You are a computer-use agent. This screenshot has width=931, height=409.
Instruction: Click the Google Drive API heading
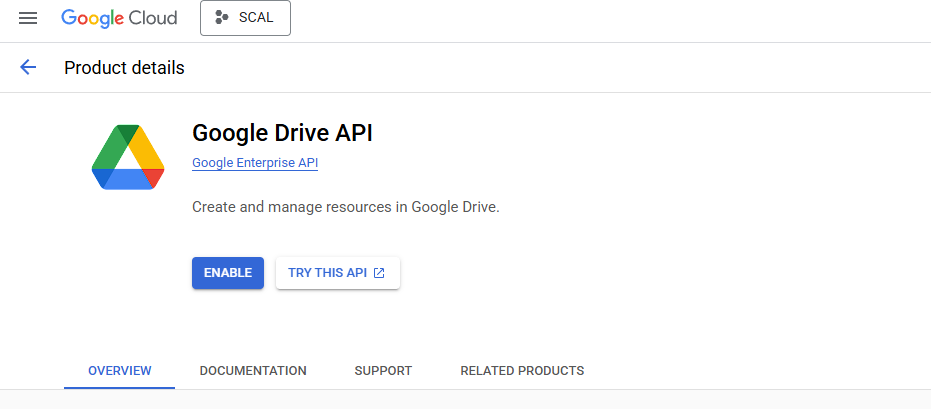[282, 134]
